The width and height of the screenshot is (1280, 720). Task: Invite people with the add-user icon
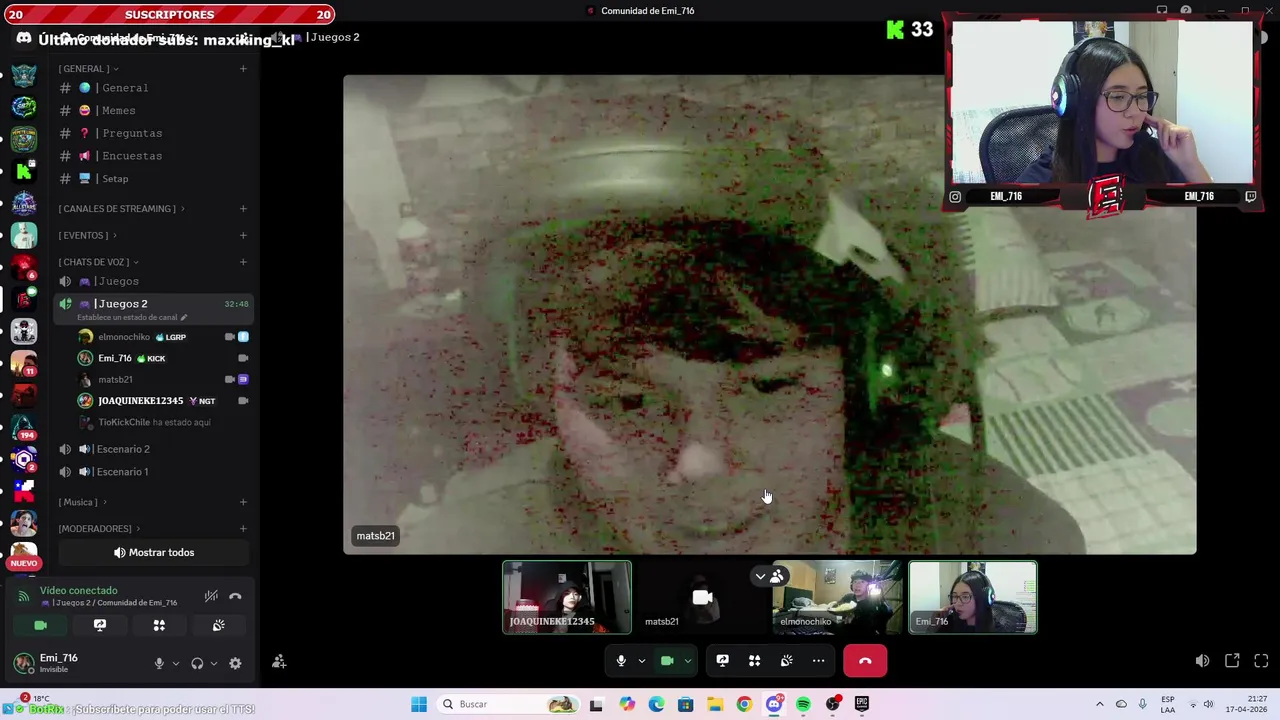tap(279, 661)
